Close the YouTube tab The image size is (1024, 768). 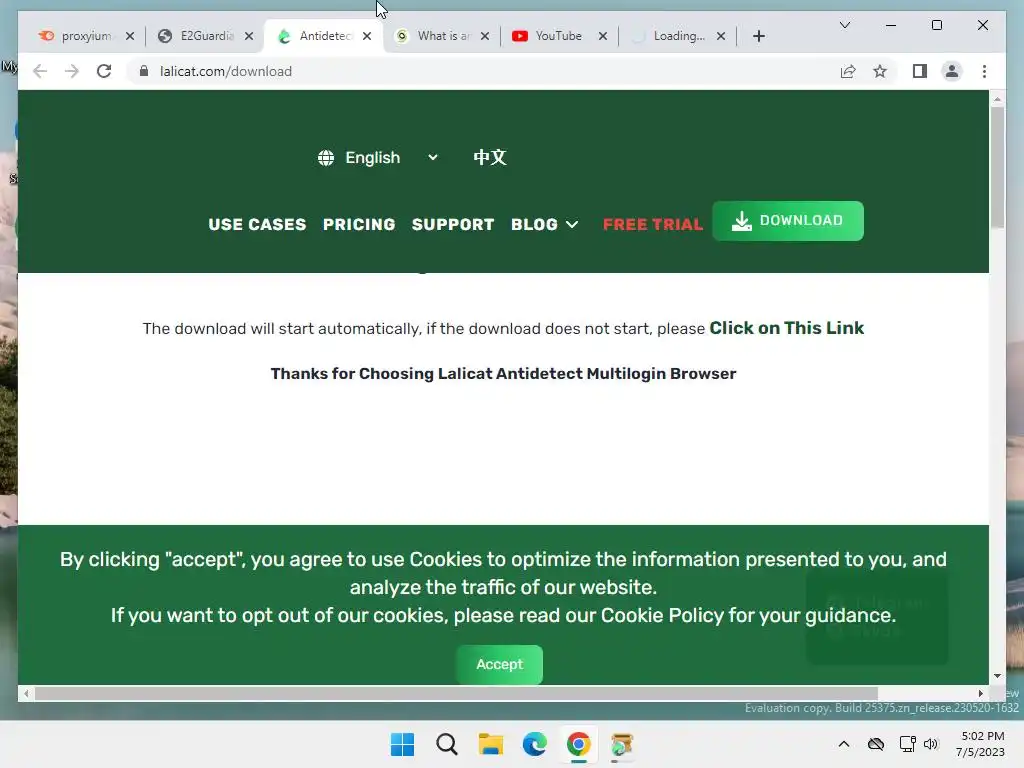[603, 37]
